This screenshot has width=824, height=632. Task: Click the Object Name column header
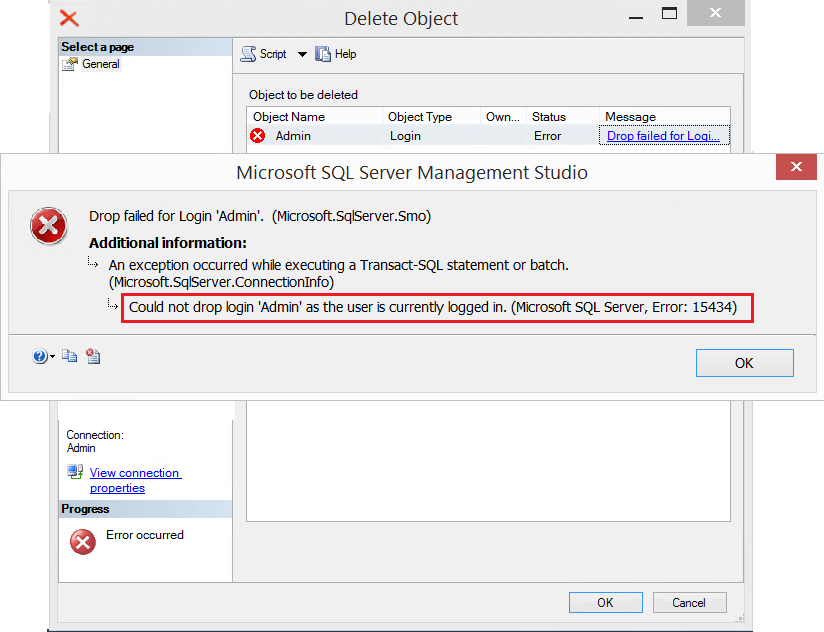coord(314,117)
